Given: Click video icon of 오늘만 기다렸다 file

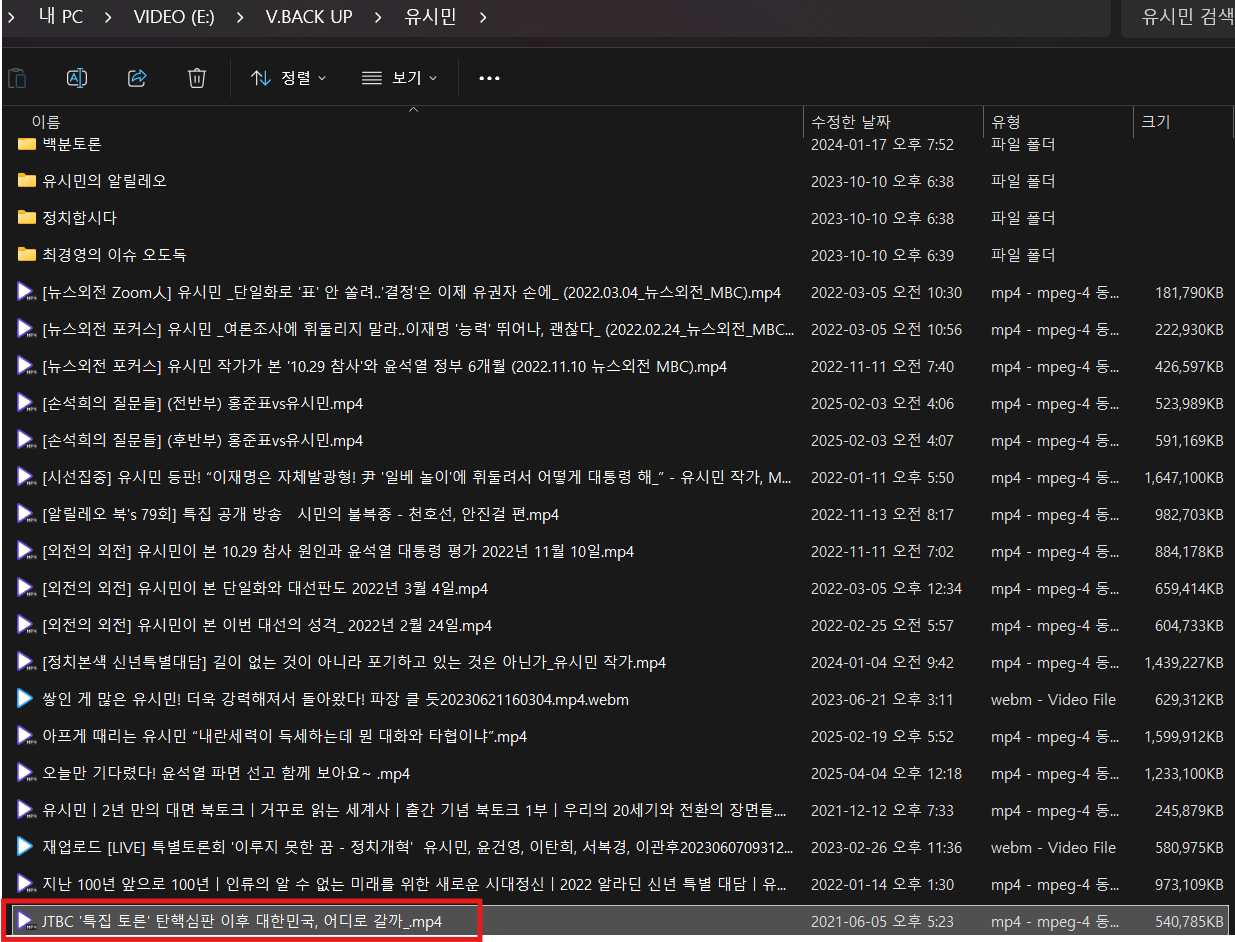Looking at the screenshot, I should point(27,773).
